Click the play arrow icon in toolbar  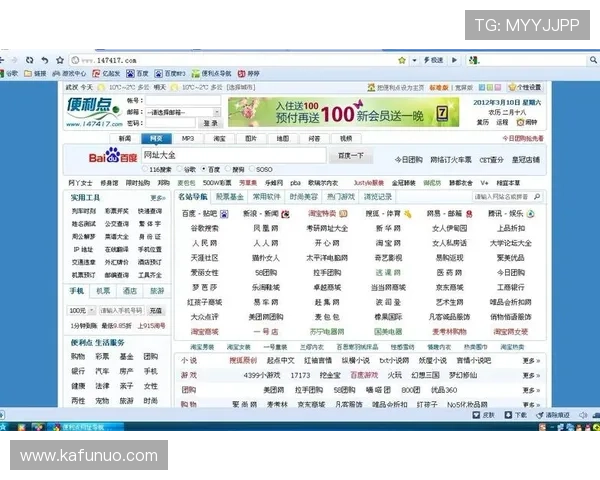(454, 60)
